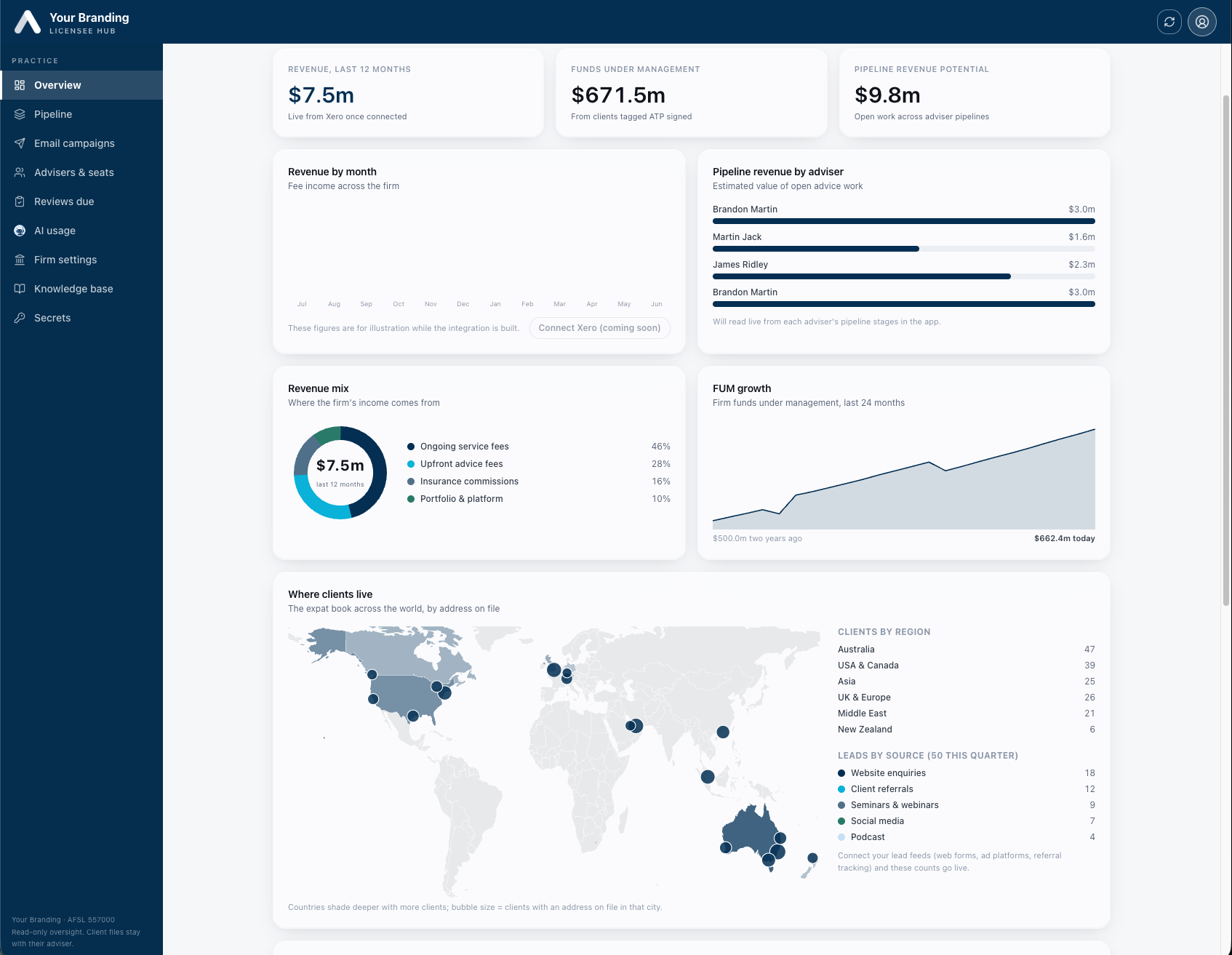Image resolution: width=1232 pixels, height=955 pixels.
Task: Click the Ongoing service fees legend dot
Action: (411, 447)
